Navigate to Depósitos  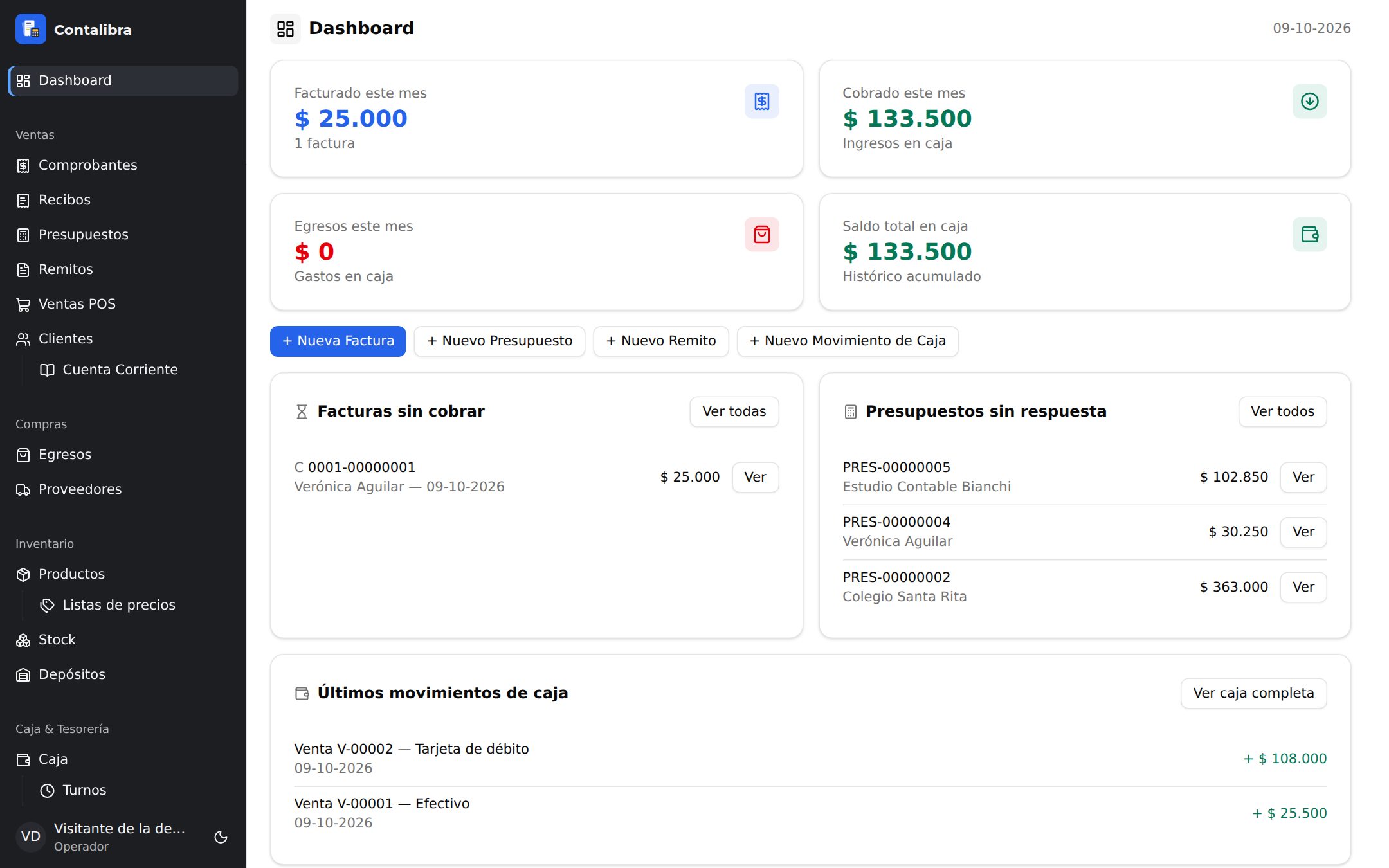tap(123, 674)
